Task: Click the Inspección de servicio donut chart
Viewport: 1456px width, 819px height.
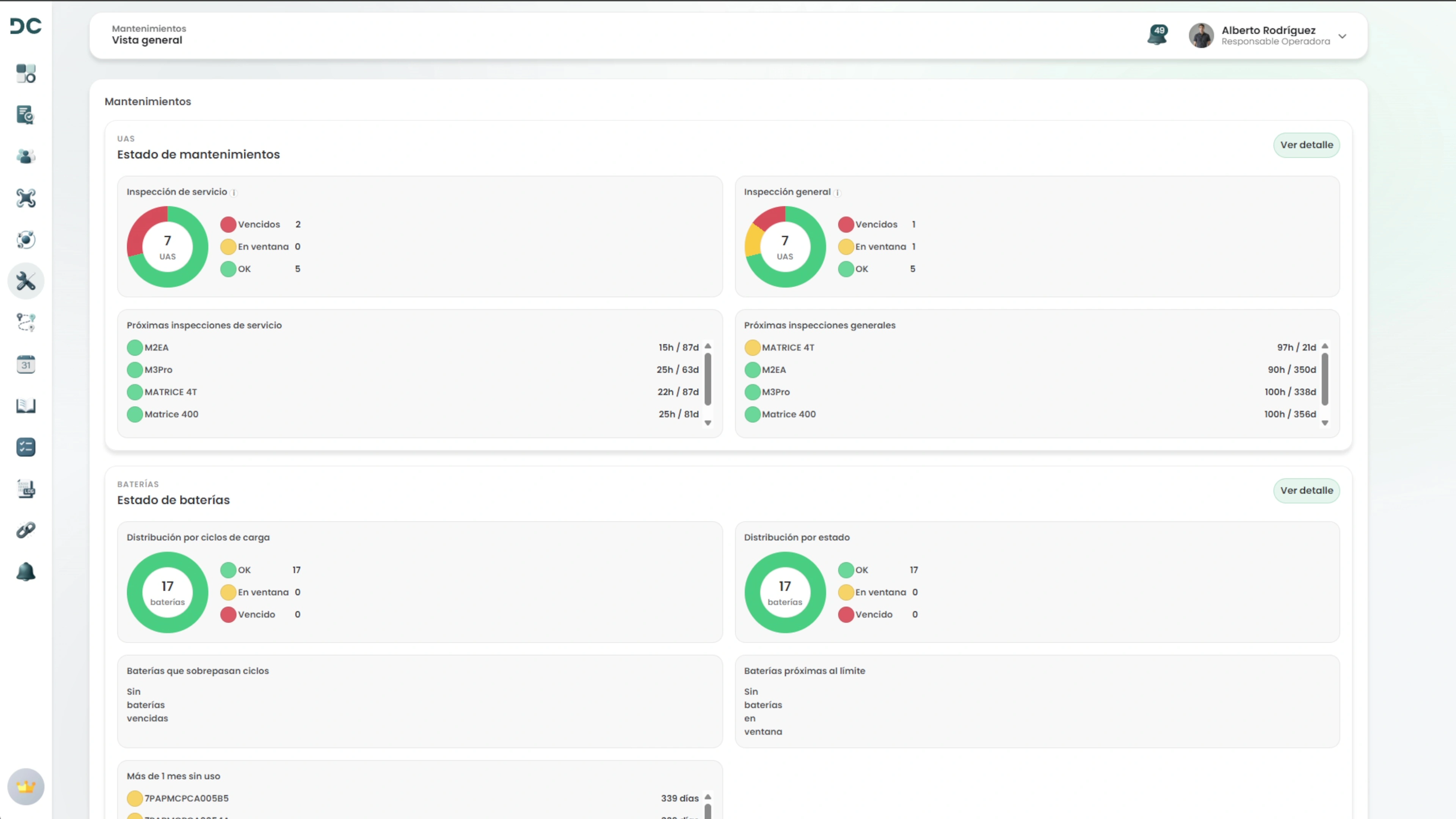Action: pos(167,247)
